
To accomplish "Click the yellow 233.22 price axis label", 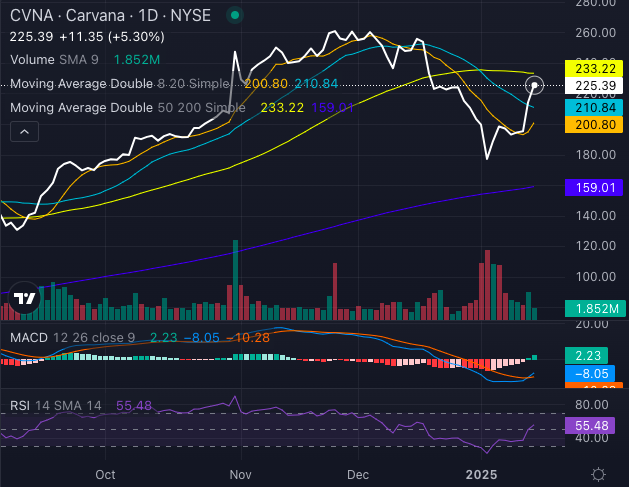I will click(x=594, y=70).
